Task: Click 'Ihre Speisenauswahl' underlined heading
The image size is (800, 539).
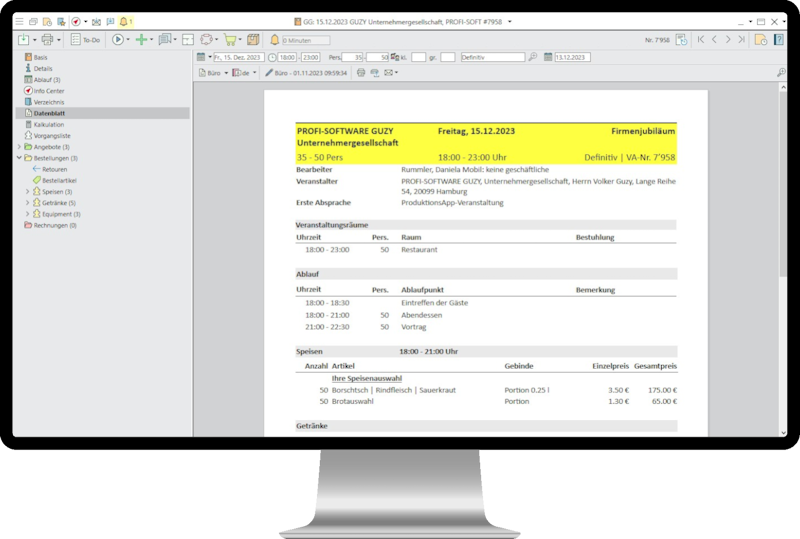Action: (367, 378)
